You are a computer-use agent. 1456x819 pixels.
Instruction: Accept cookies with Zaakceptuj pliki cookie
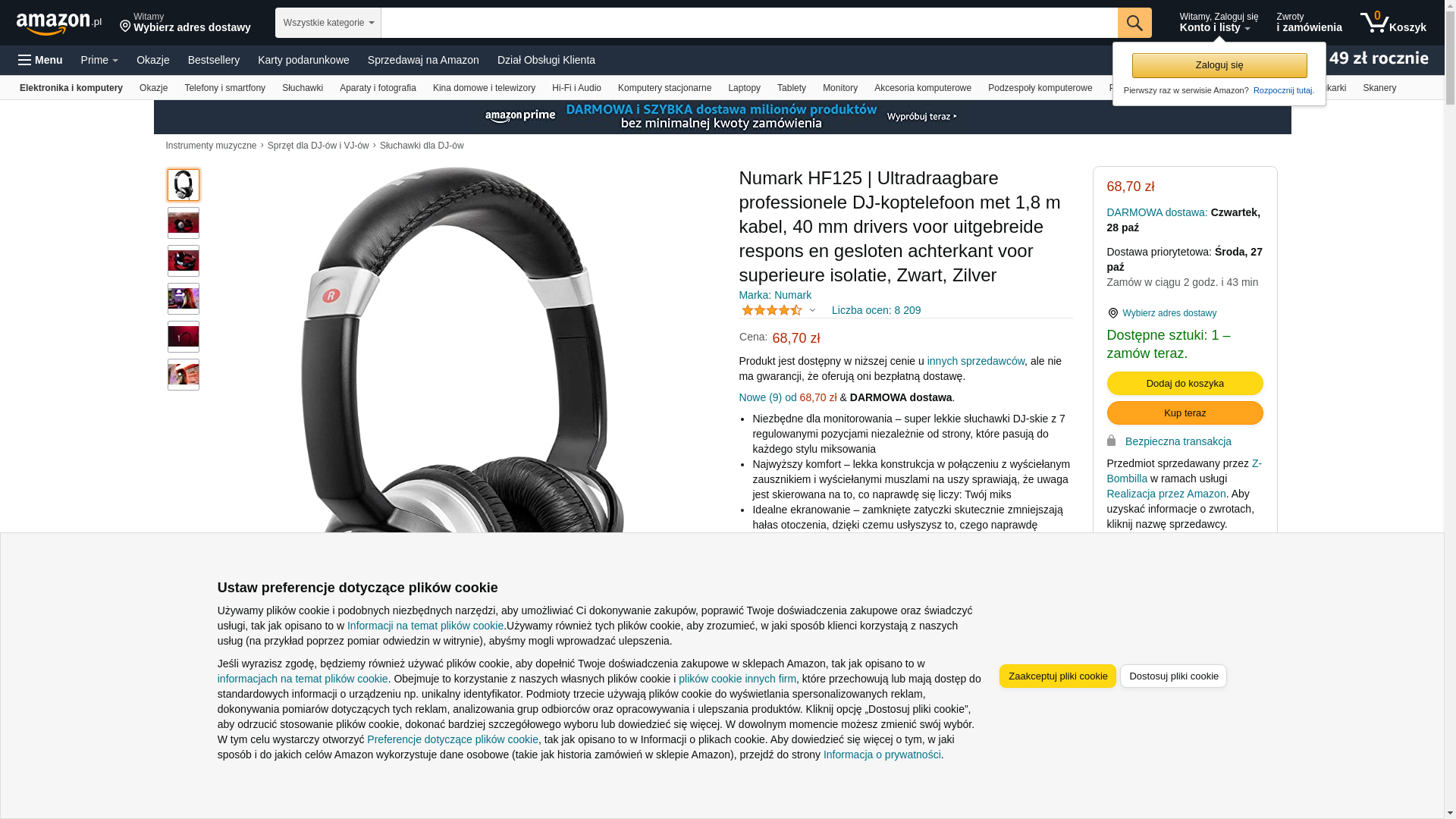click(1058, 676)
